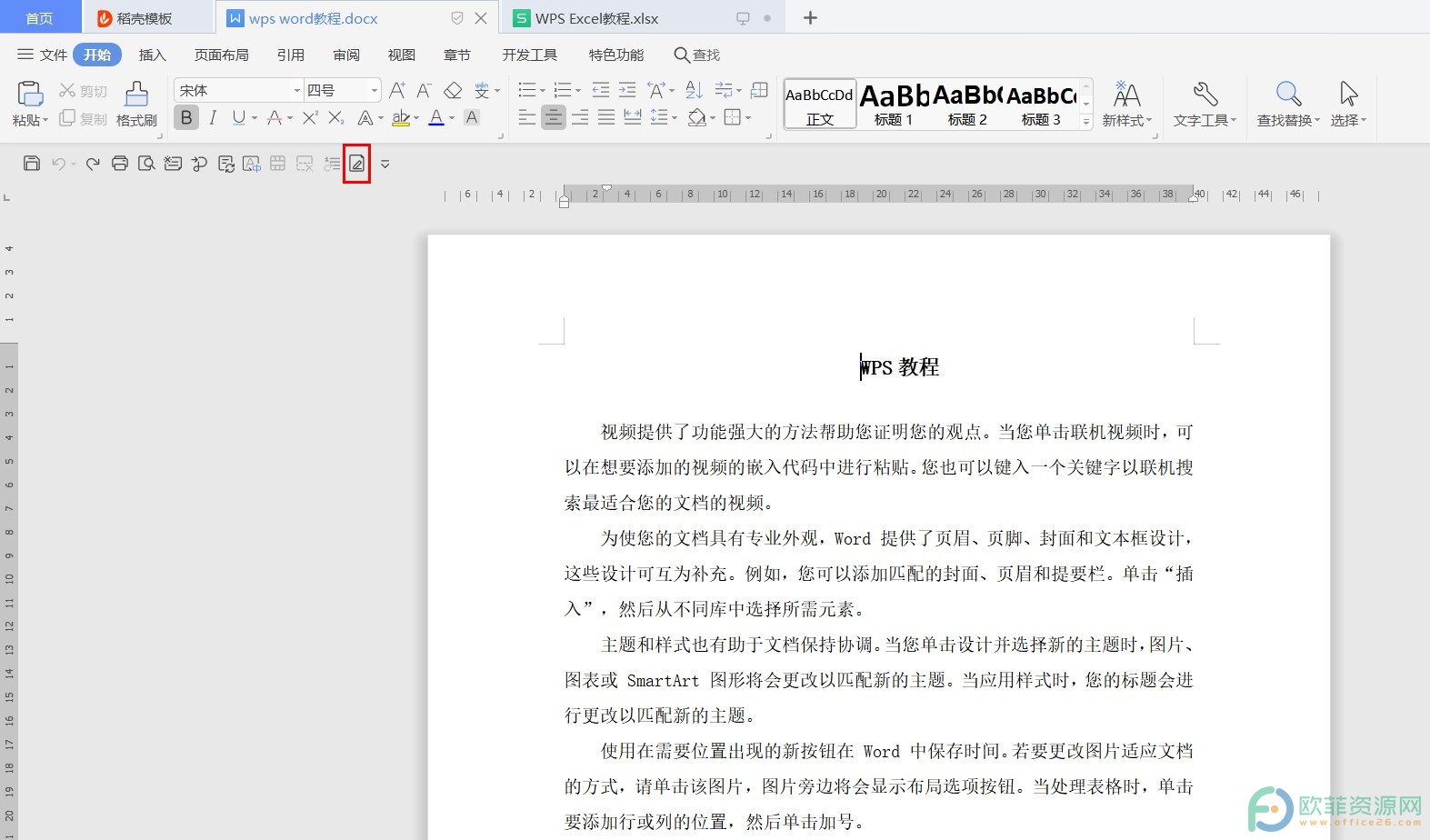1430x840 pixels.
Task: Click the subscript X₂ icon
Action: pyautogui.click(x=336, y=117)
